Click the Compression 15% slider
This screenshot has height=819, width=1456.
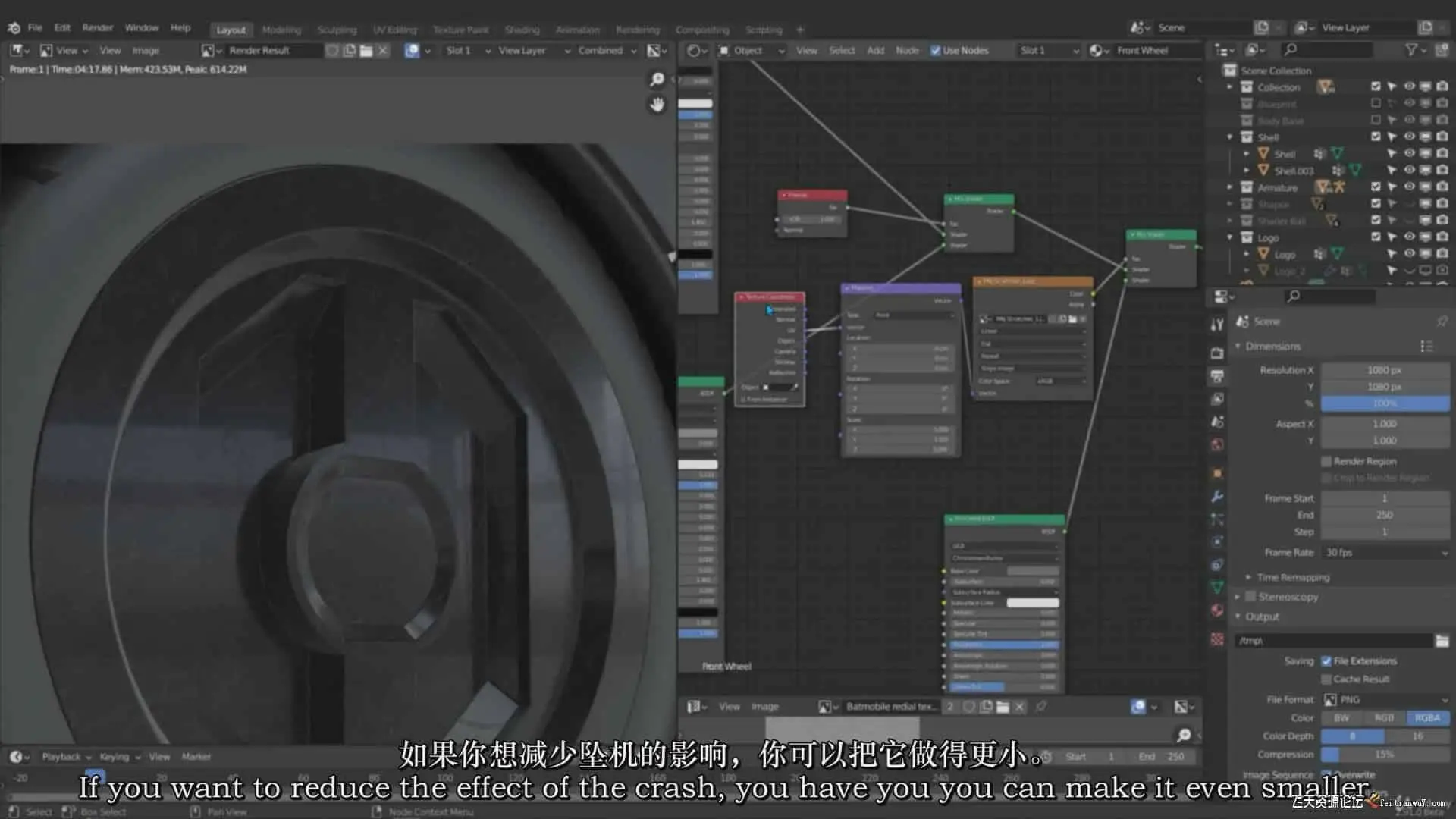pyautogui.click(x=1385, y=755)
